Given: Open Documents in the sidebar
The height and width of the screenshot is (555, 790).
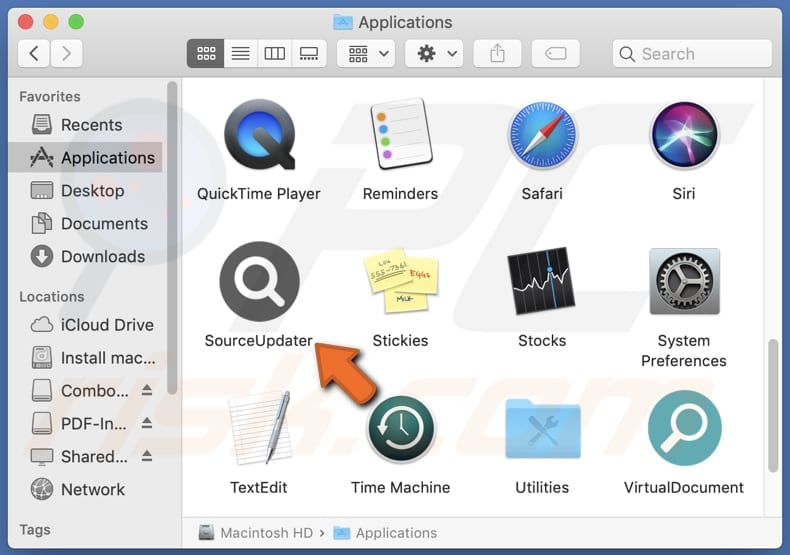Looking at the screenshot, I should (85, 224).
